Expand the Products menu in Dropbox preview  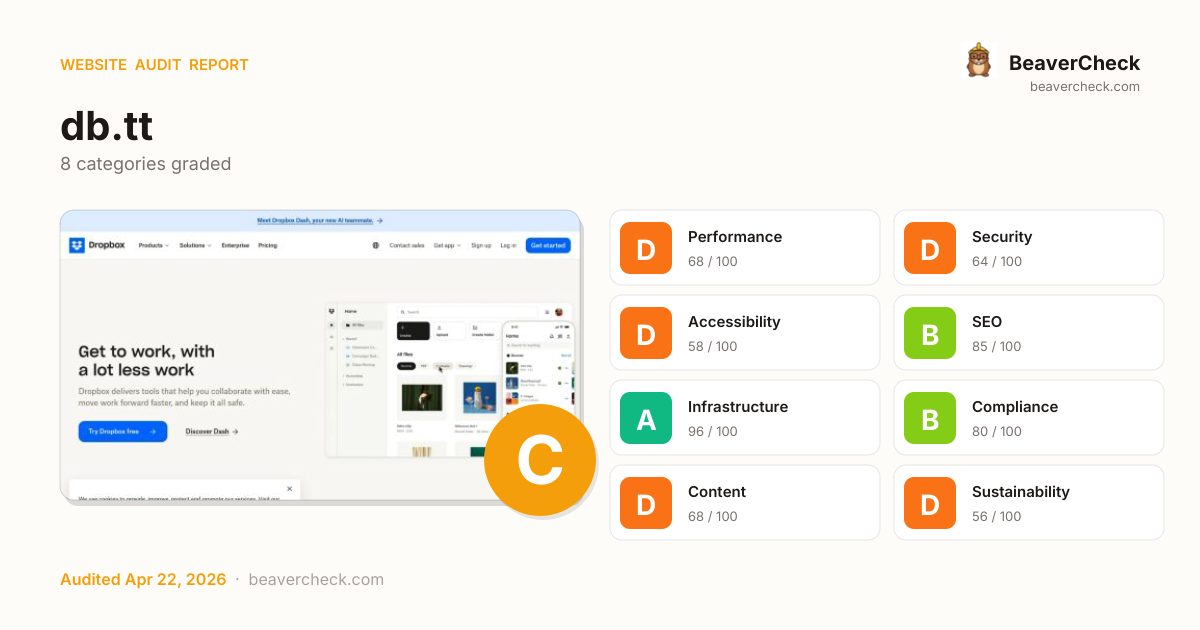153,245
